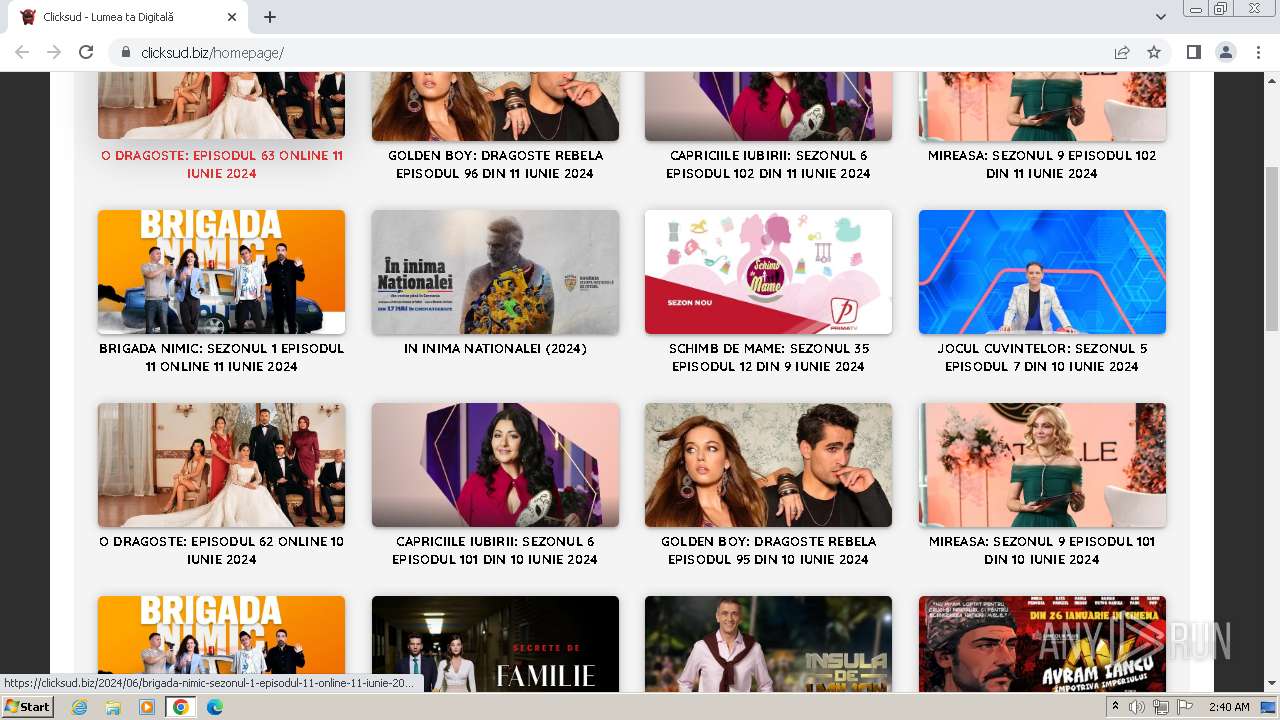Click the Mireasa Episodul 101 thumbnail
The width and height of the screenshot is (1280, 720).
click(1042, 465)
